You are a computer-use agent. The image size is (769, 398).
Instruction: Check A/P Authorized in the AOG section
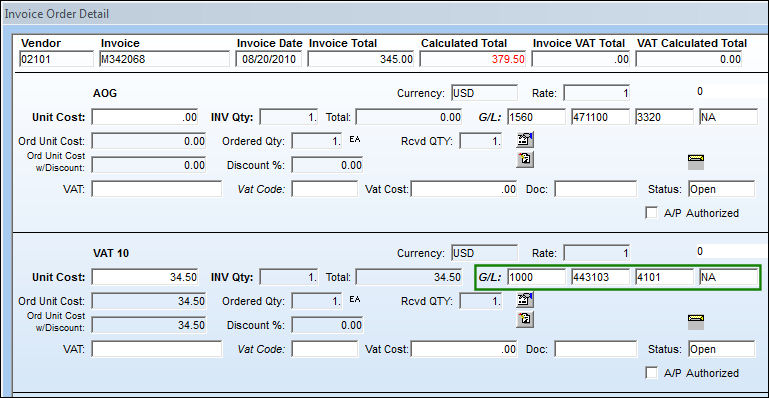(x=651, y=213)
